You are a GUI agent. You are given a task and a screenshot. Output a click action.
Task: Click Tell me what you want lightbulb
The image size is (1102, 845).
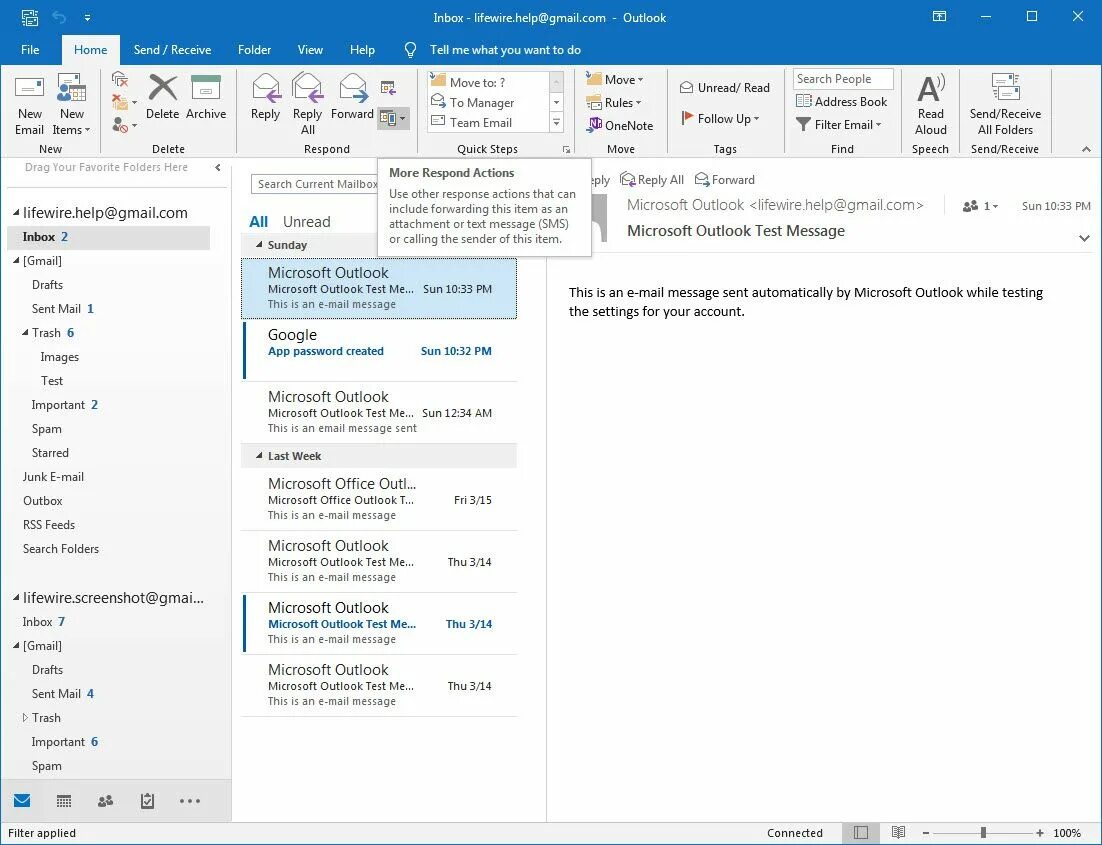click(x=410, y=50)
